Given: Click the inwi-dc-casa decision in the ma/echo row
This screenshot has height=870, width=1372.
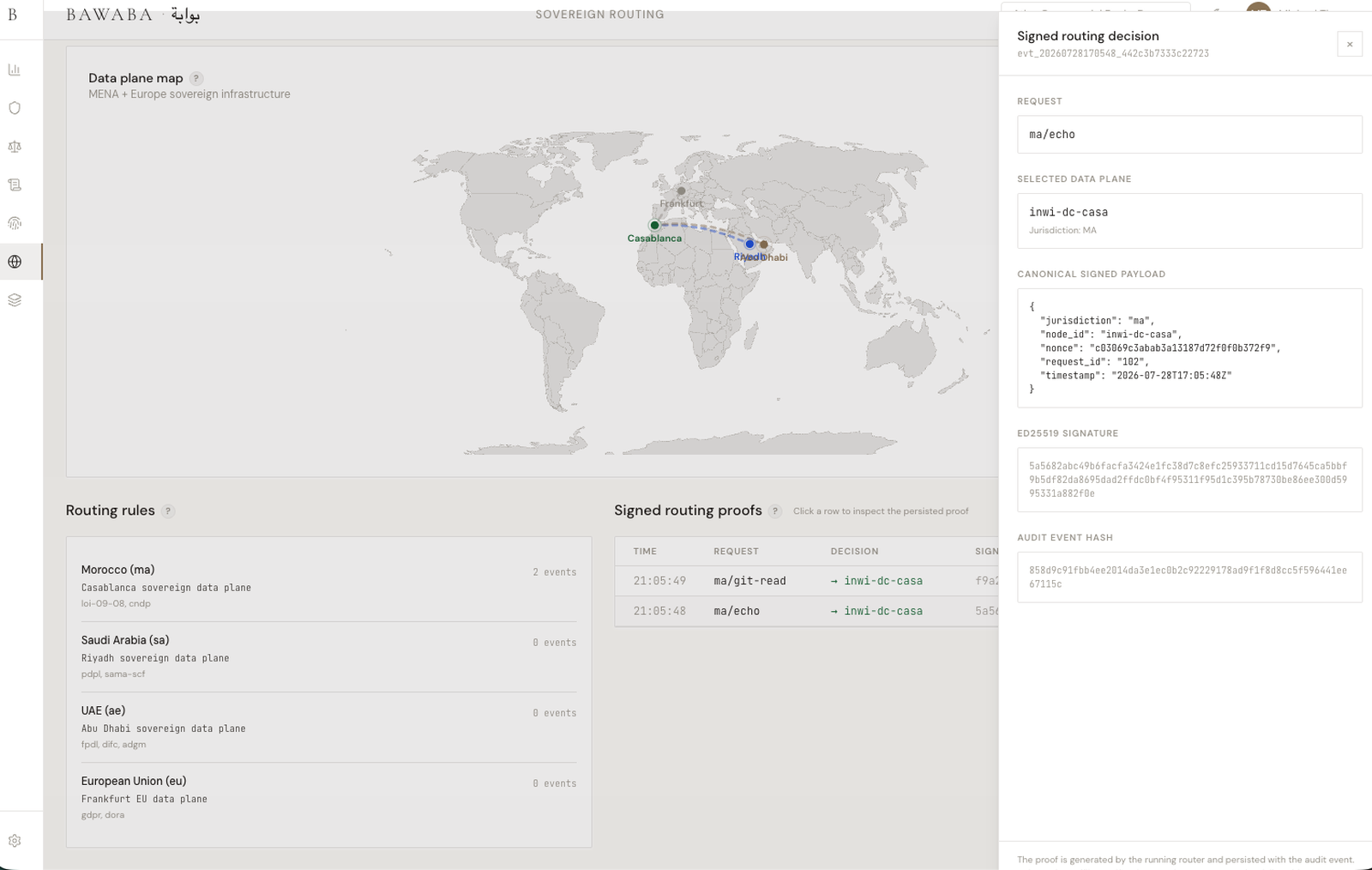Looking at the screenshot, I should pos(876,611).
